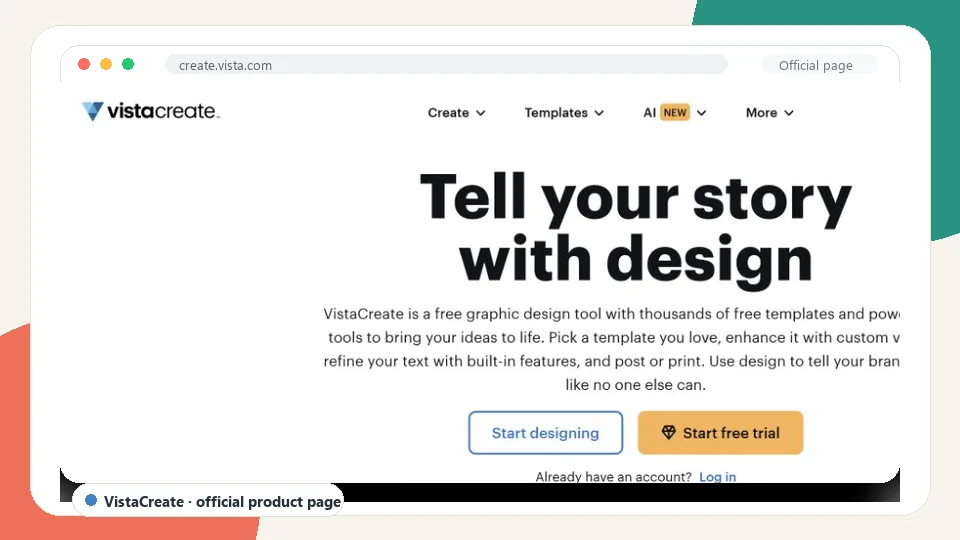Viewport: 960px width, 540px height.
Task: Expand the AI chevron arrow
Action: click(x=702, y=113)
